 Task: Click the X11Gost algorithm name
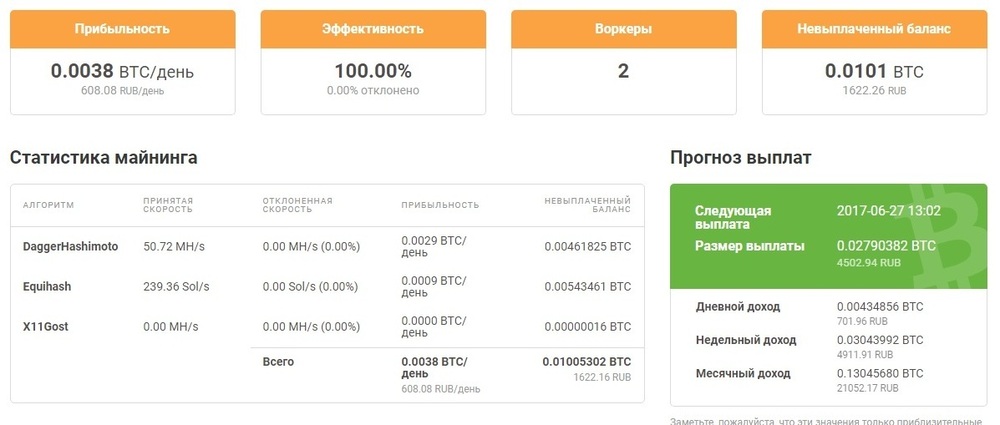point(45,327)
